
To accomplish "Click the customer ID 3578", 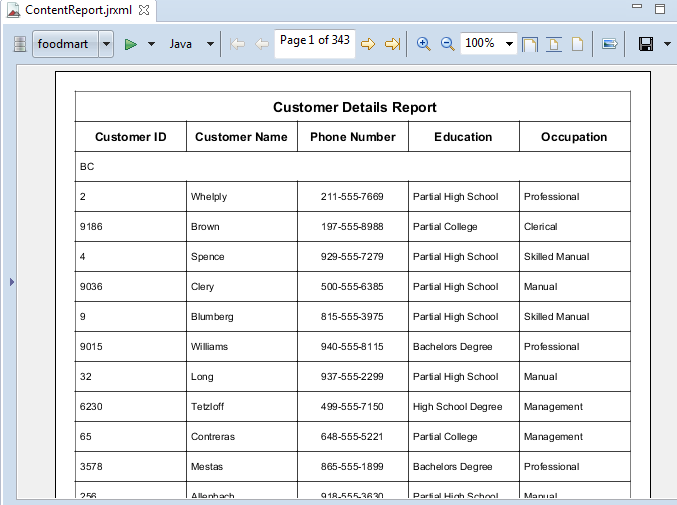I will coord(91,467).
